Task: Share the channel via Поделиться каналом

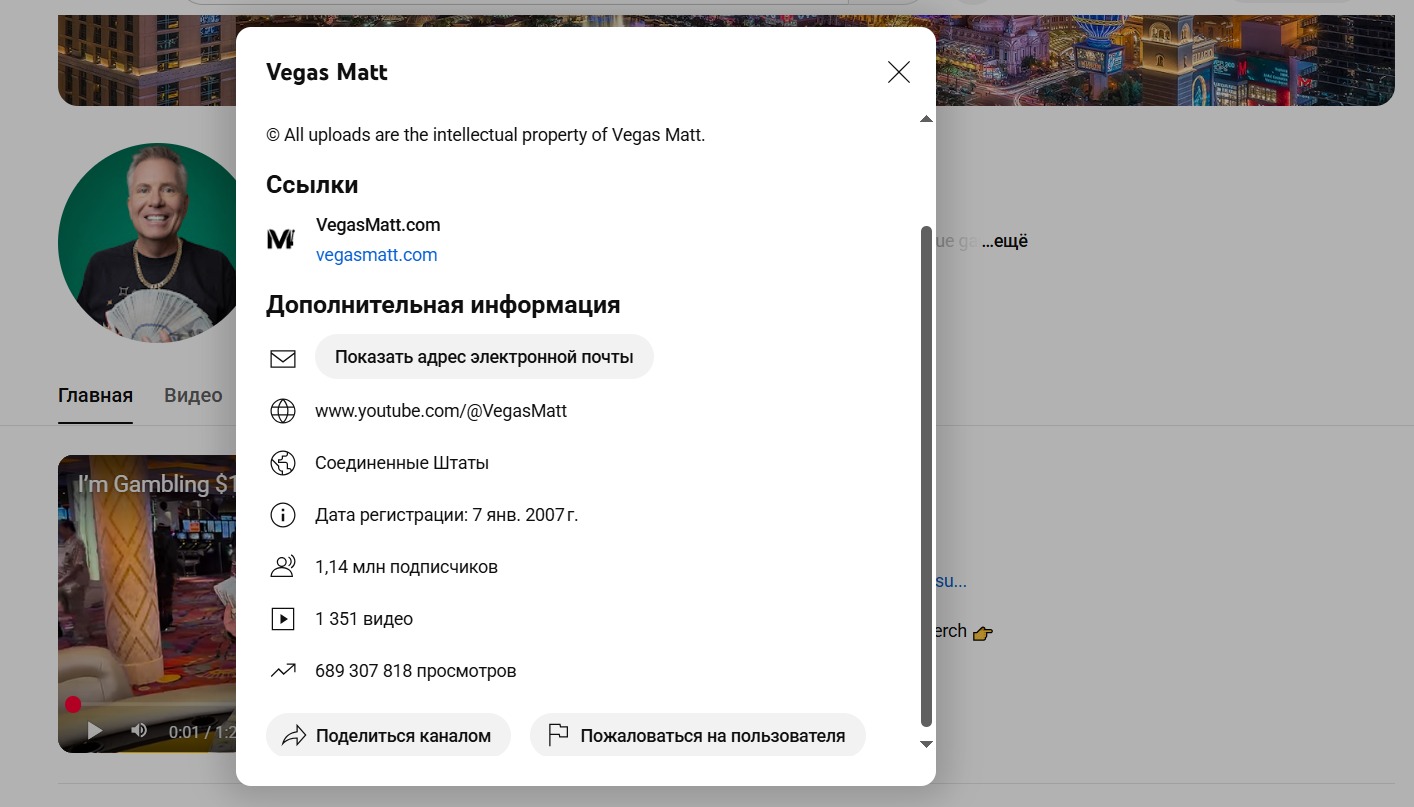Action: pyautogui.click(x=388, y=736)
